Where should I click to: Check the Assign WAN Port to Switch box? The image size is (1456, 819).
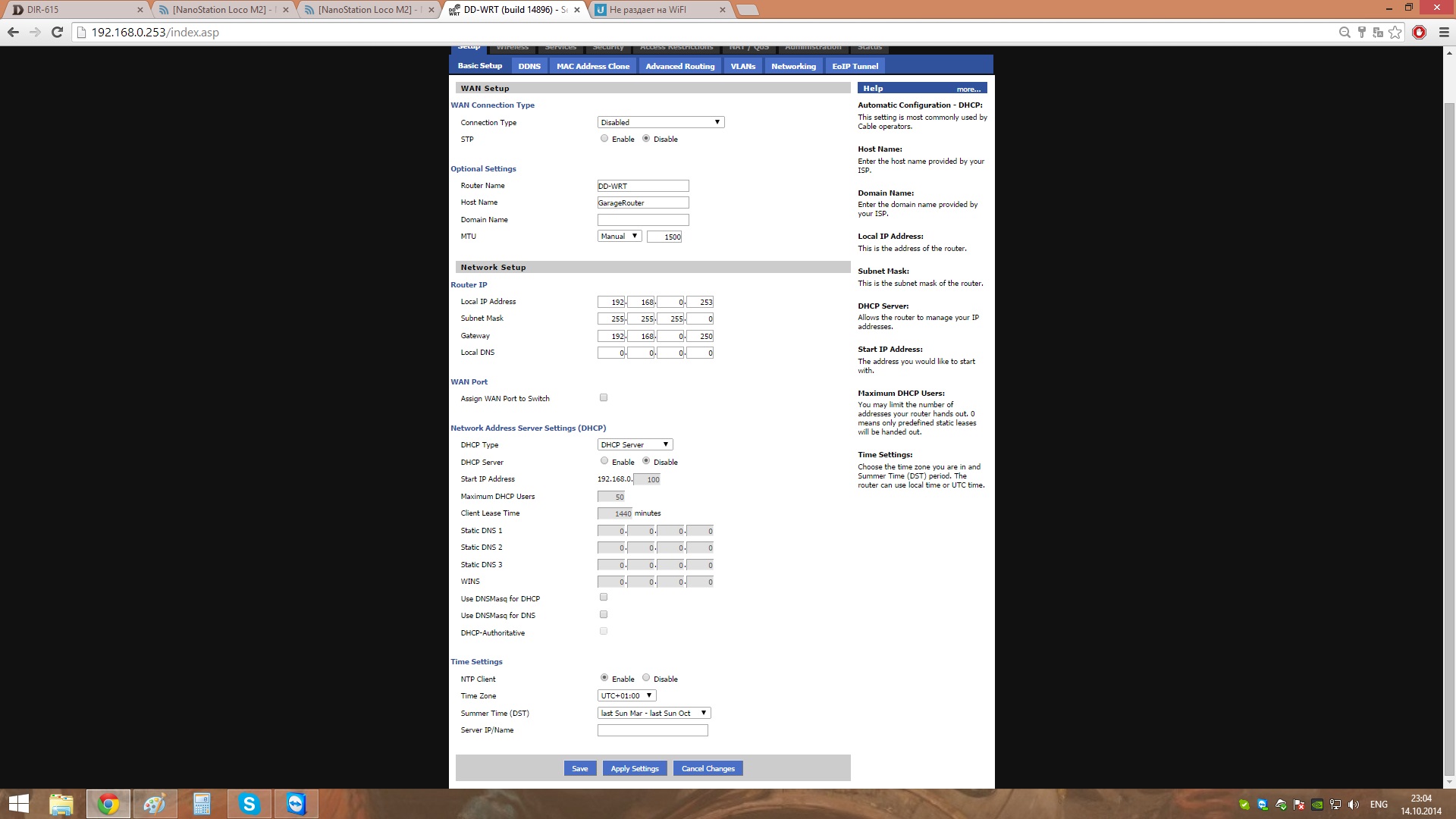[604, 397]
